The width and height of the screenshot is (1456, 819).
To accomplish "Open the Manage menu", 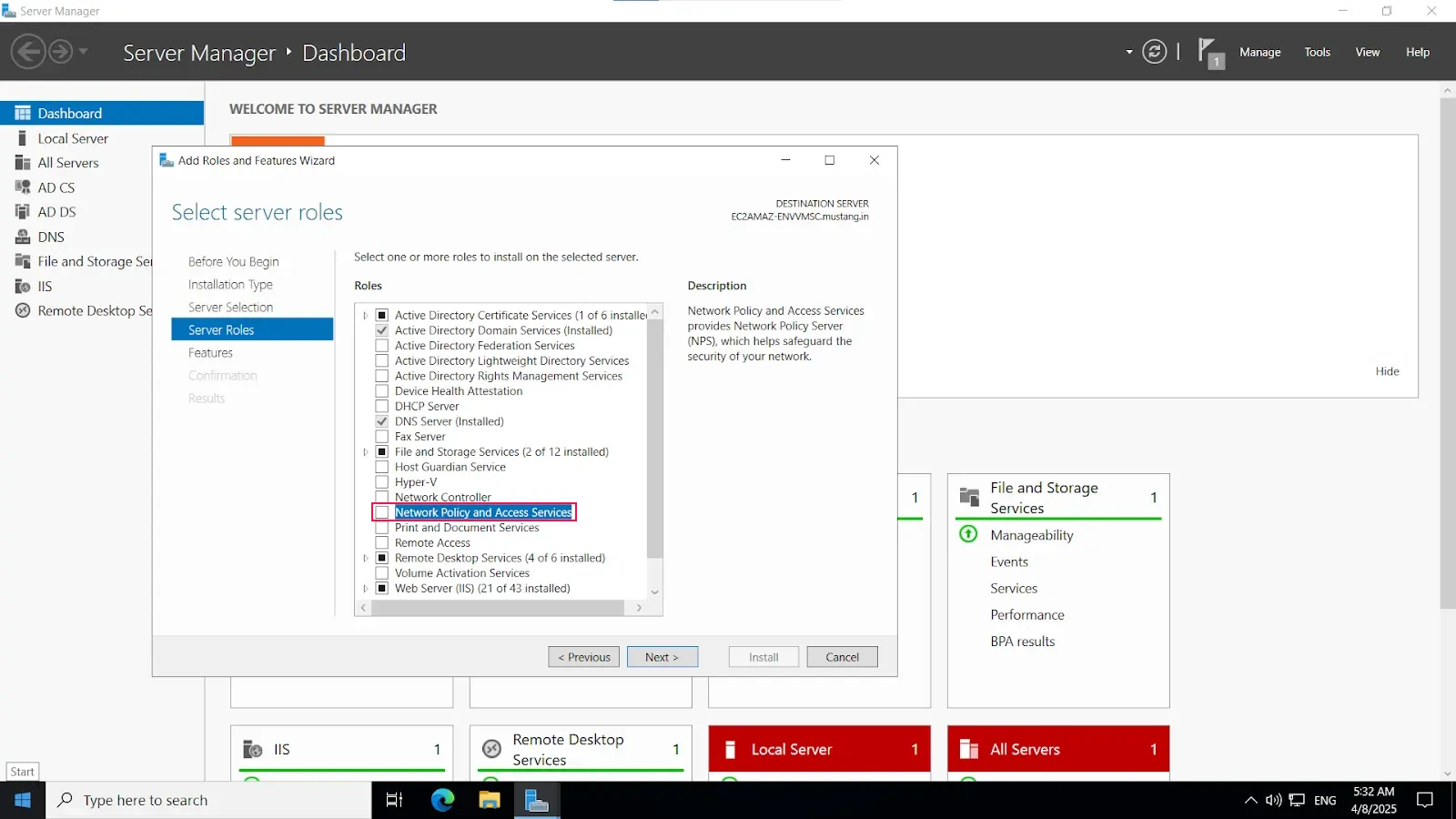I will tap(1260, 52).
